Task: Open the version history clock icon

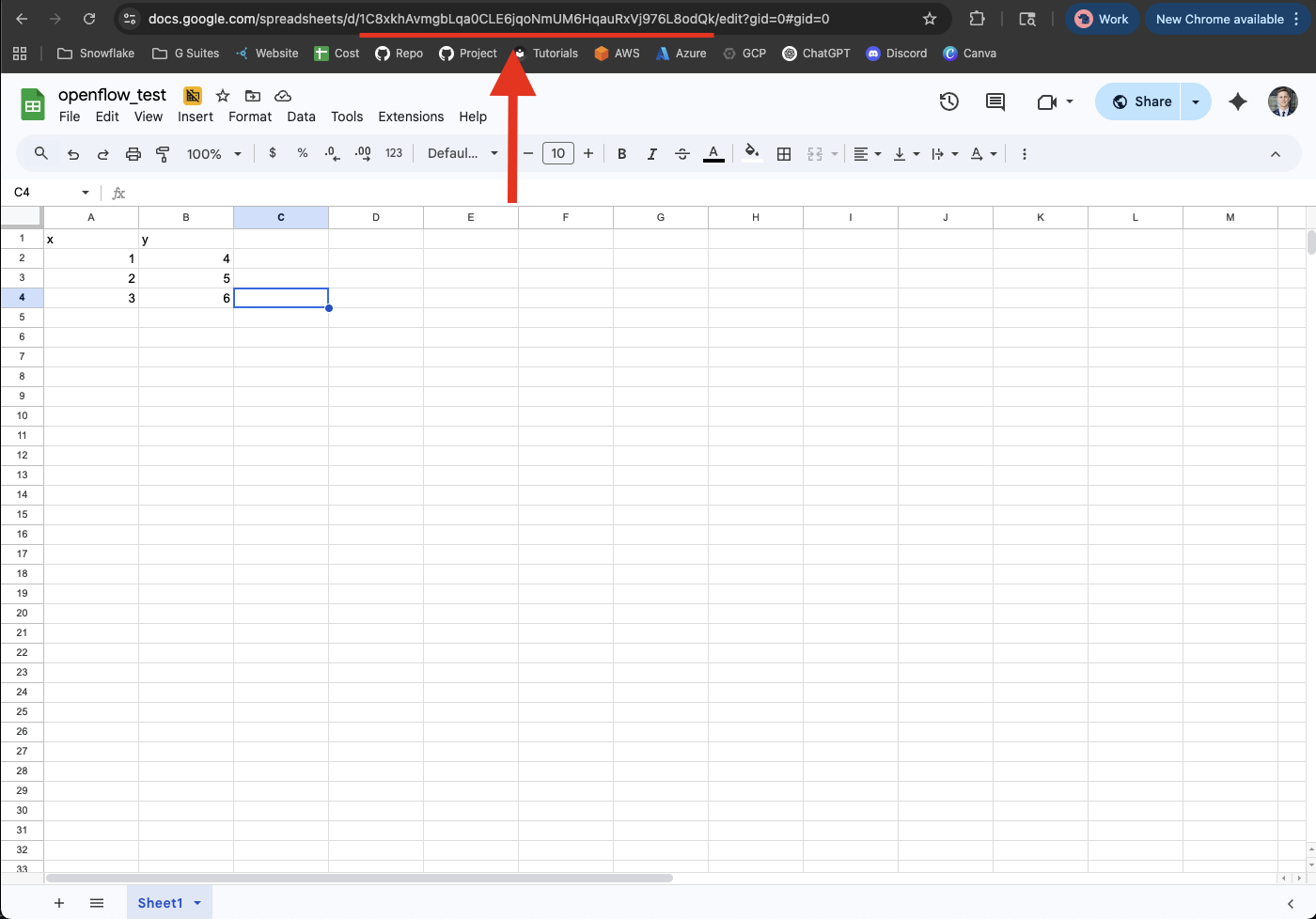Action: (x=948, y=101)
